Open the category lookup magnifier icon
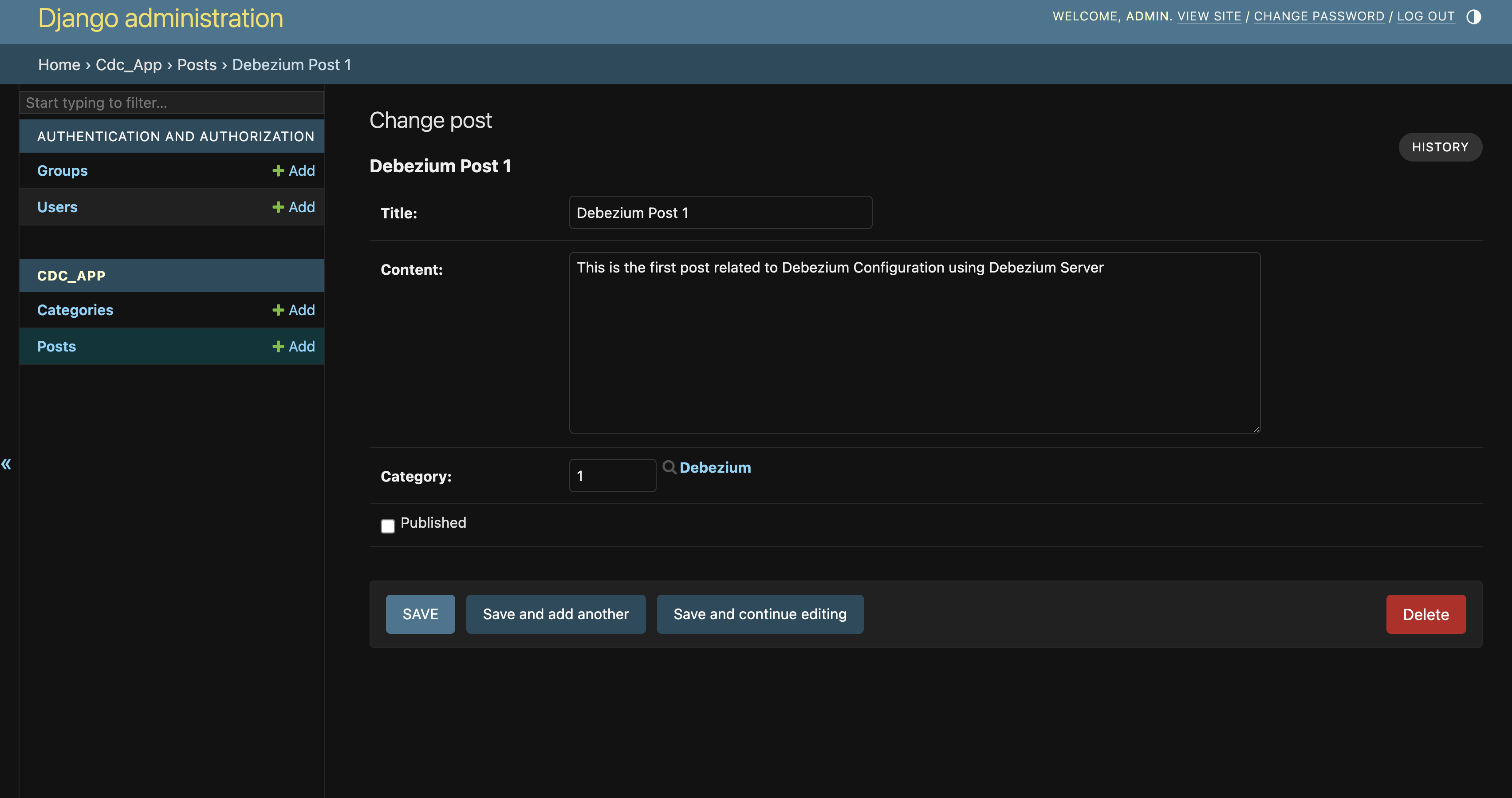This screenshot has height=798, width=1512. click(x=669, y=467)
